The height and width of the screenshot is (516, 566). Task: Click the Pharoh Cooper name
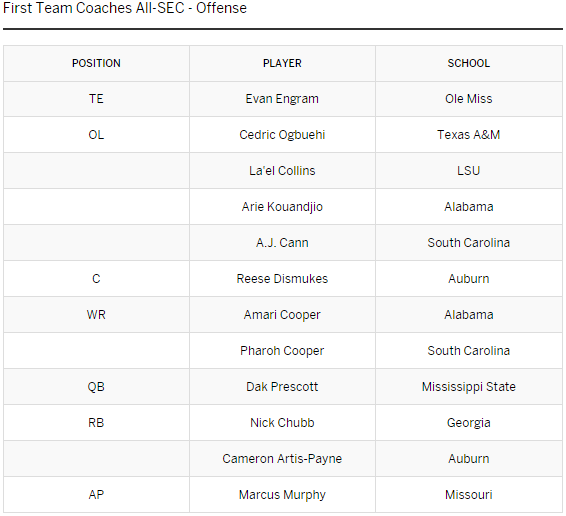coord(282,351)
